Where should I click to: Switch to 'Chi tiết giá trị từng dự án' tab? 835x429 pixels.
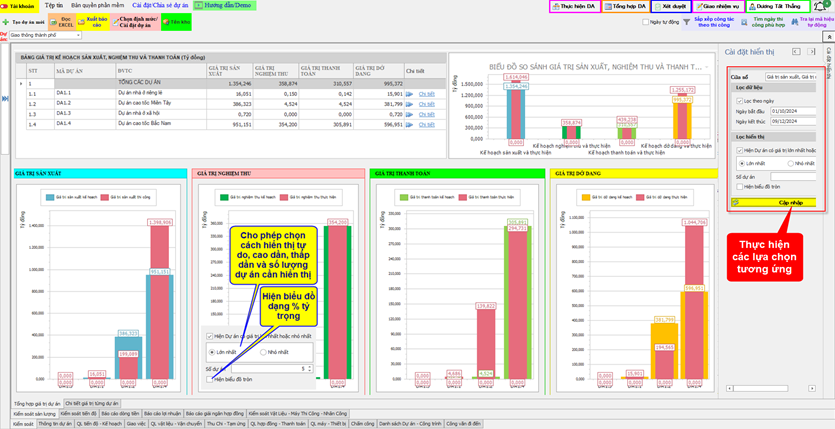coord(91,403)
